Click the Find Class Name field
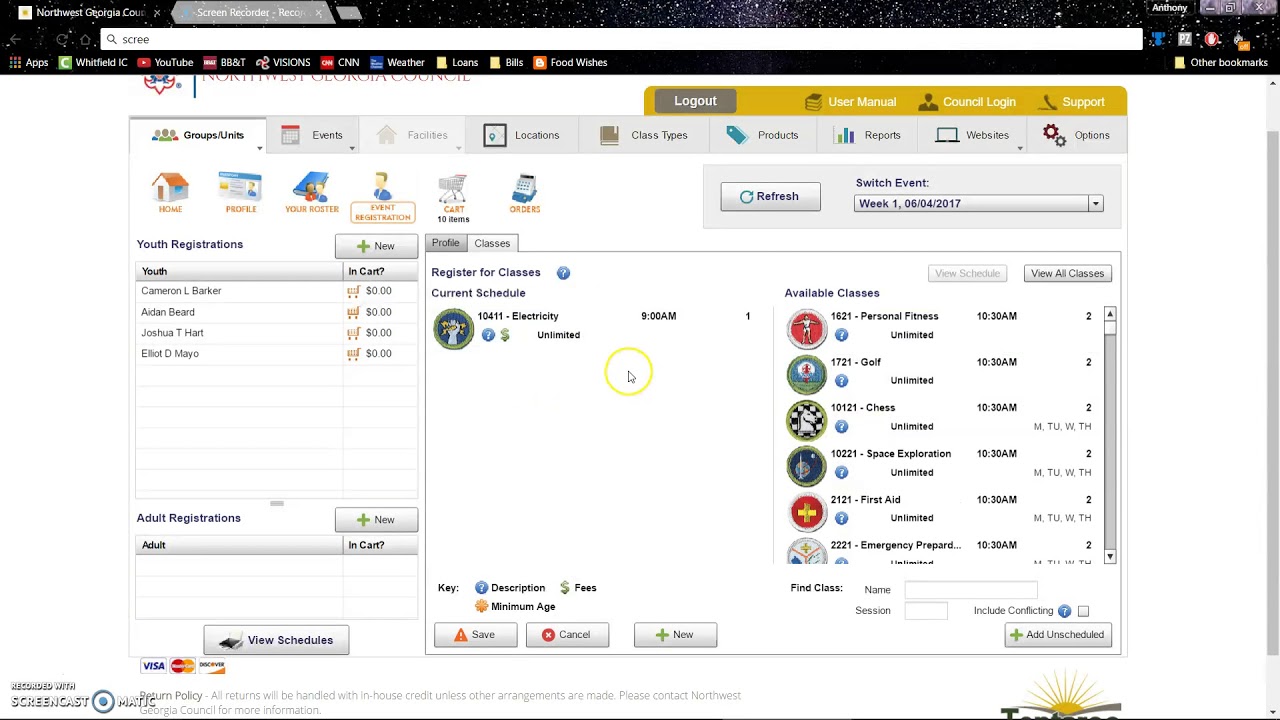Image resolution: width=1280 pixels, height=720 pixels. 970,590
